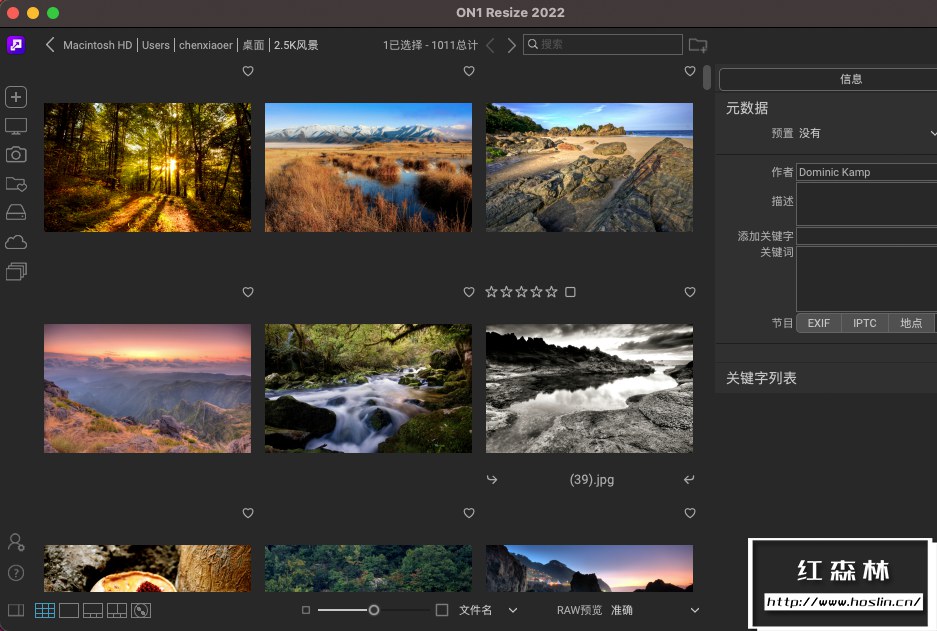Click the large thumbnail size icon
This screenshot has width=937, height=631.
pyautogui.click(x=442, y=610)
